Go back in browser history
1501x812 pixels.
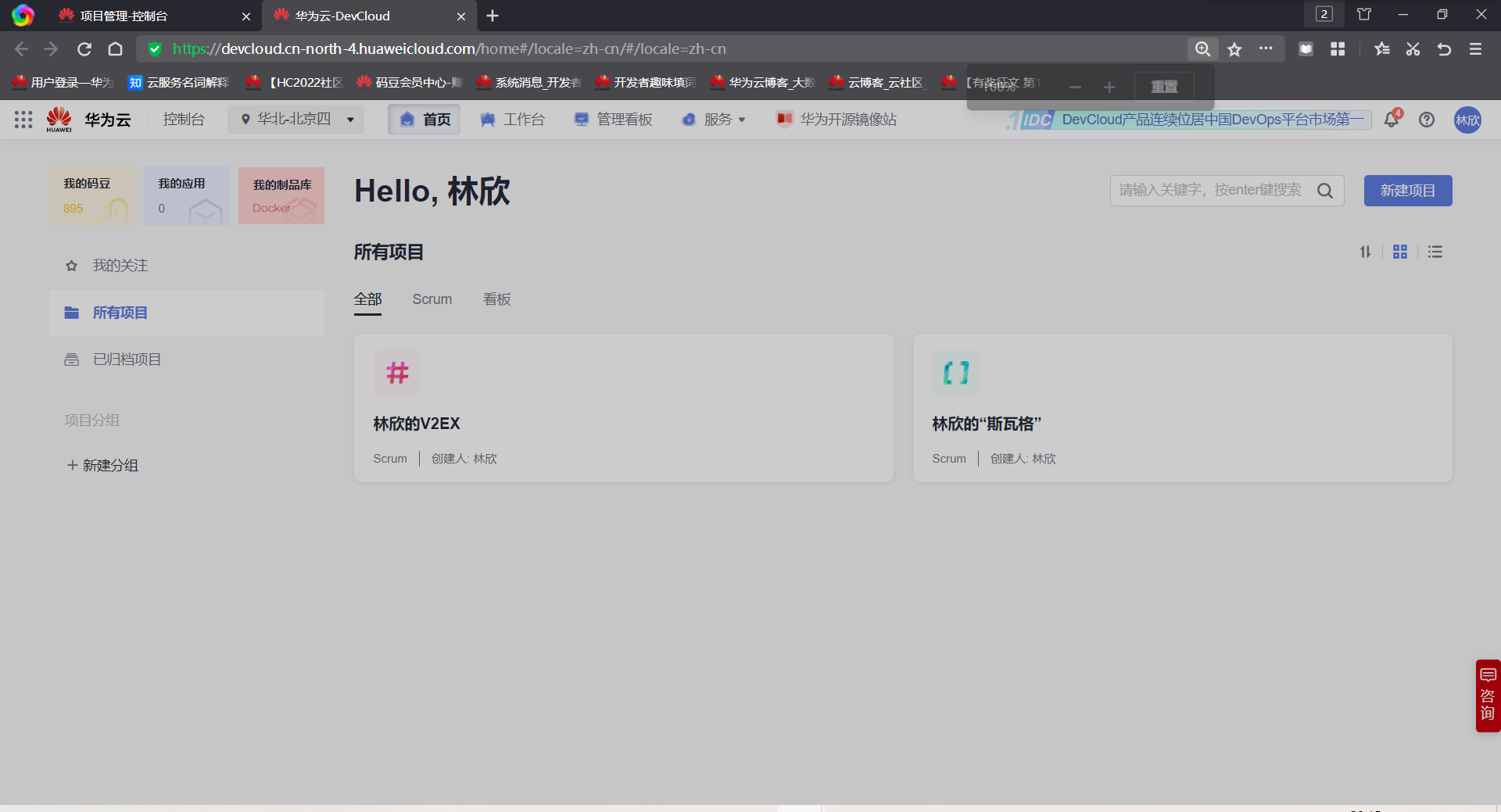pyautogui.click(x=21, y=49)
